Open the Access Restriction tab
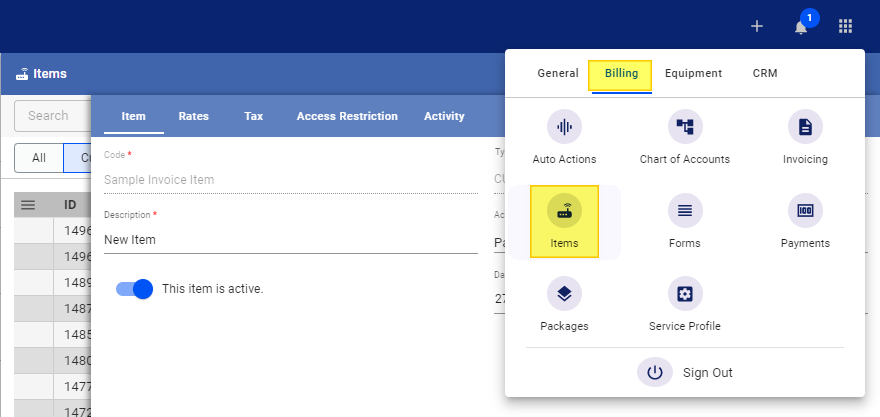Screen dimensions: 880x417 click(347, 116)
